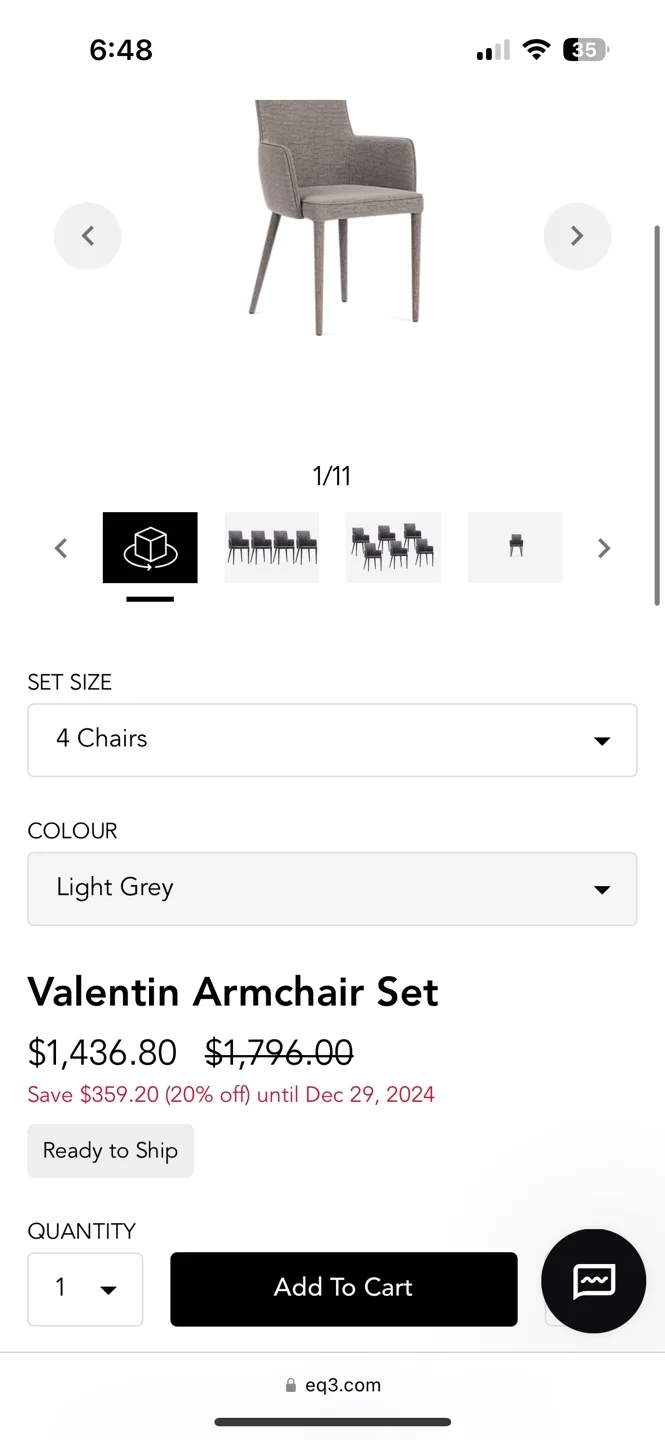
Task: Select the four-chairs row thumbnail
Action: click(x=271, y=547)
